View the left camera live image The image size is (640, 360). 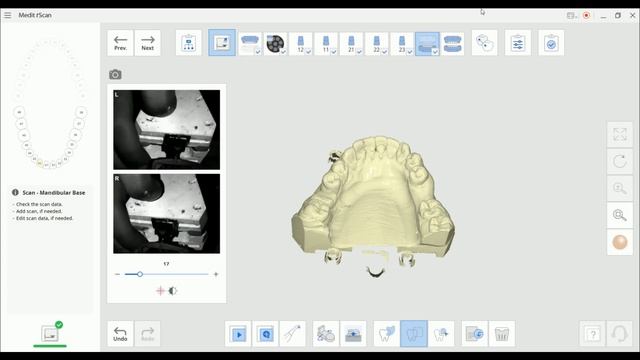coord(167,130)
